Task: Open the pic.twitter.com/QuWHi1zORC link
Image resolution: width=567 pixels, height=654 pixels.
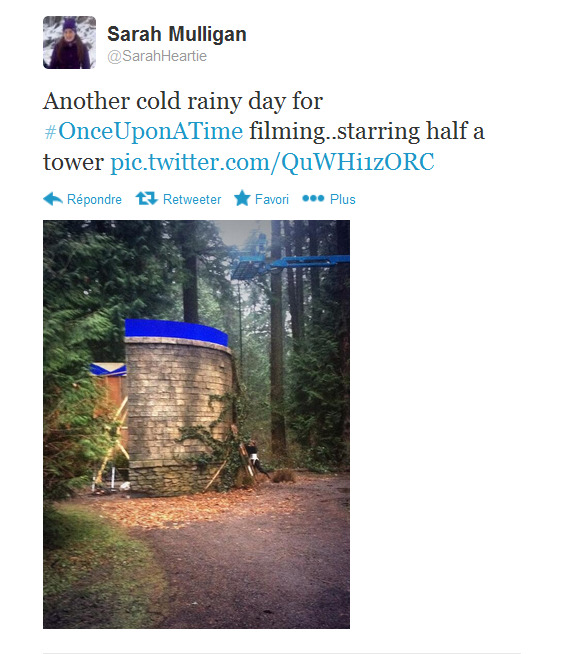Action: pyautogui.click(x=272, y=162)
